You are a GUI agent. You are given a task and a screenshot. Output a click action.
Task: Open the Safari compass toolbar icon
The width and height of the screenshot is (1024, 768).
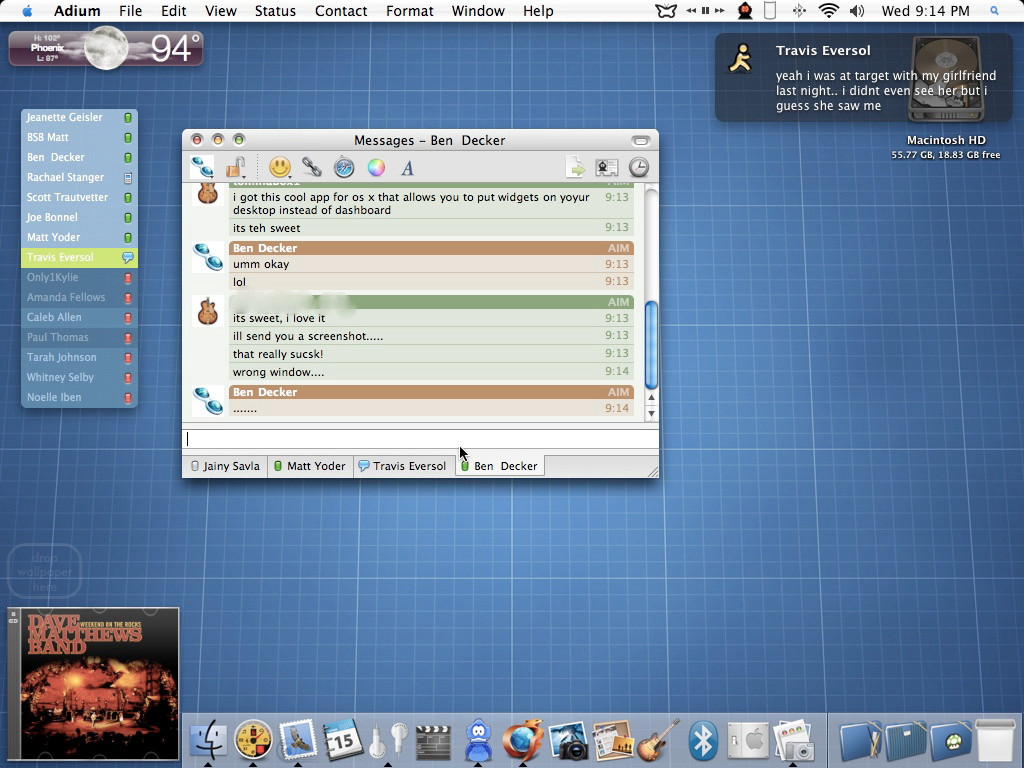pos(344,168)
